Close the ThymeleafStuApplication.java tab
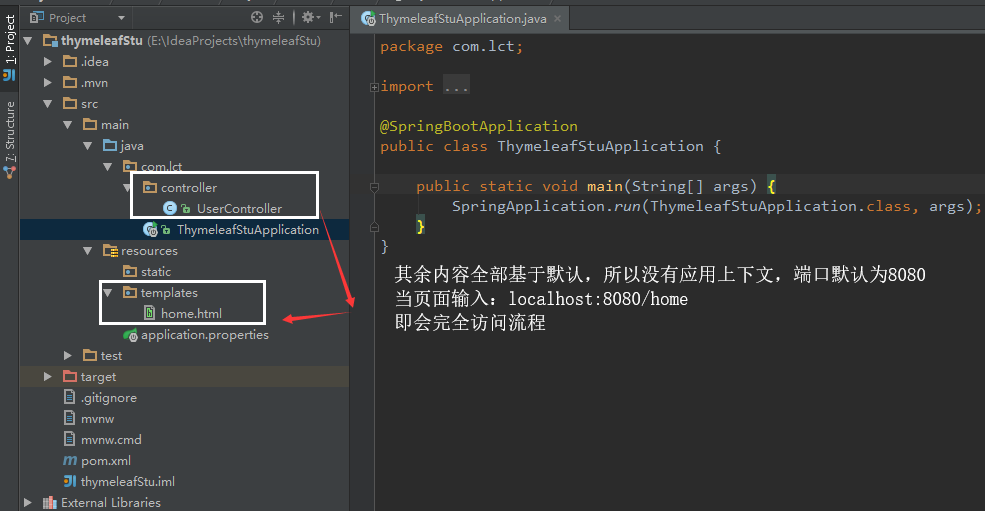 557,19
